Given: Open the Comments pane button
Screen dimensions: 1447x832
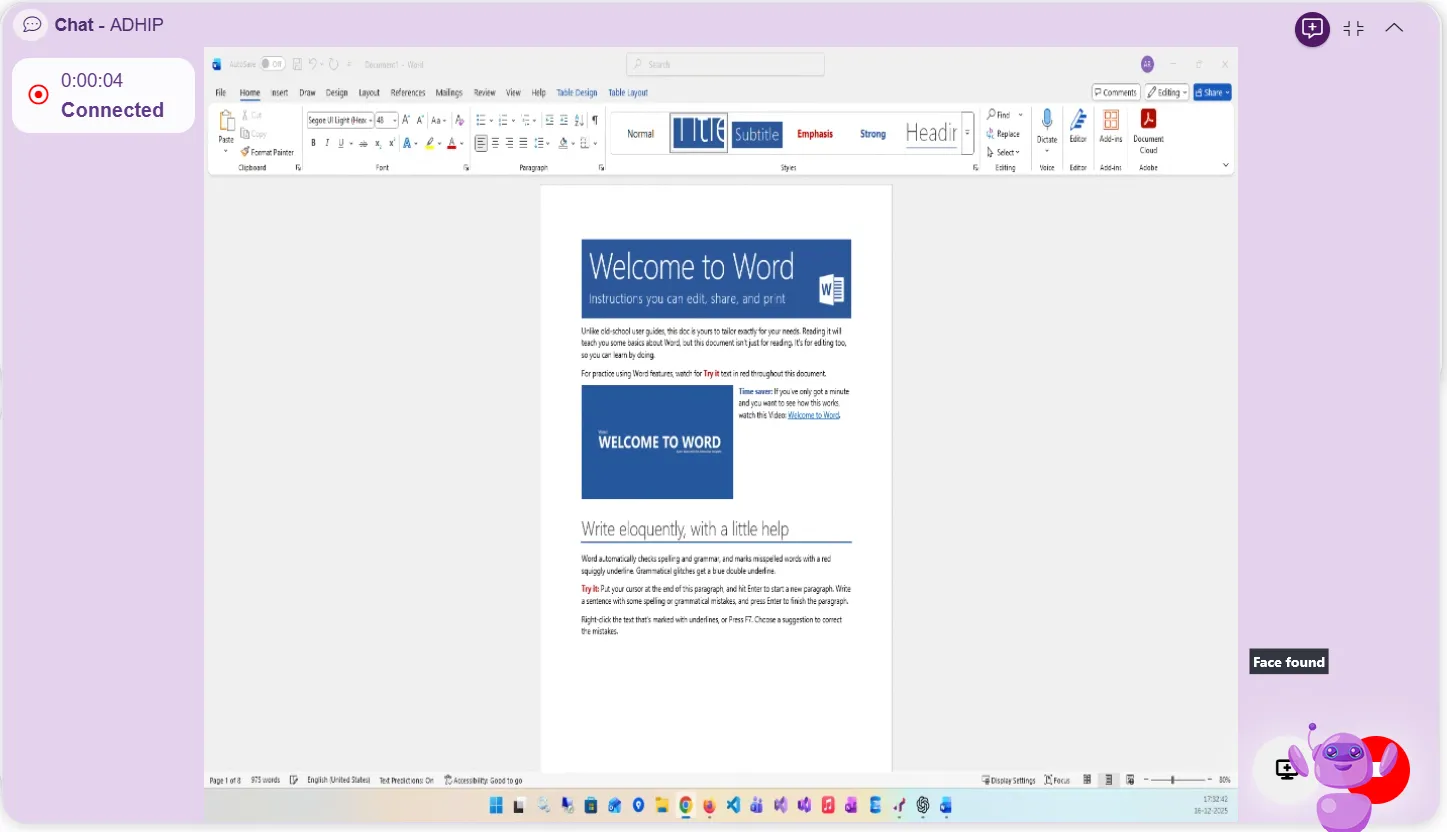Looking at the screenshot, I should [x=1116, y=92].
